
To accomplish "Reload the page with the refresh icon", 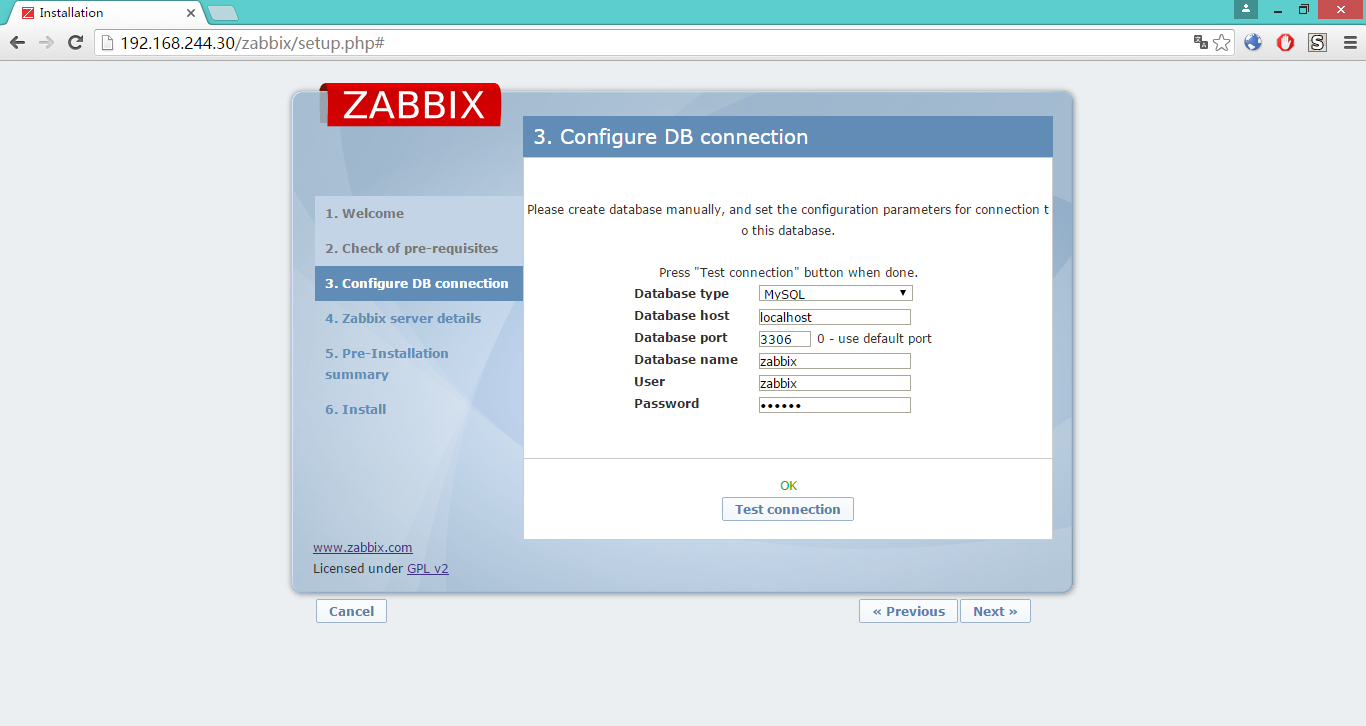I will pos(75,43).
